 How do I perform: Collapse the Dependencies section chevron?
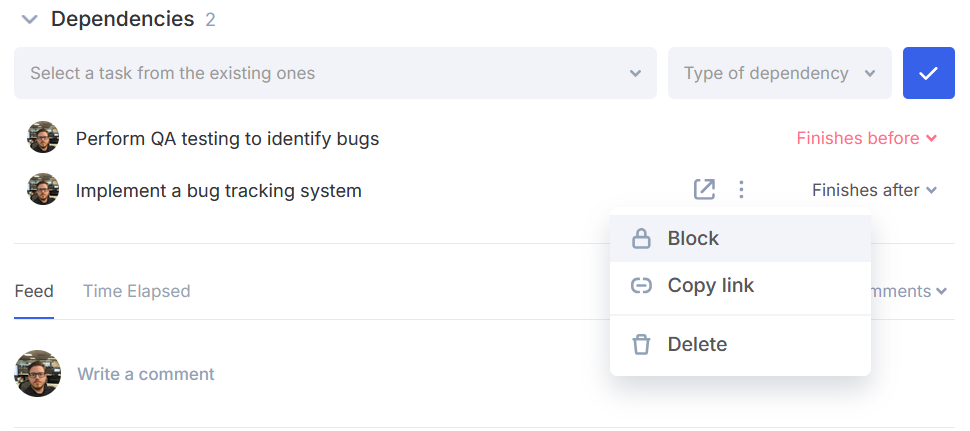tap(29, 20)
